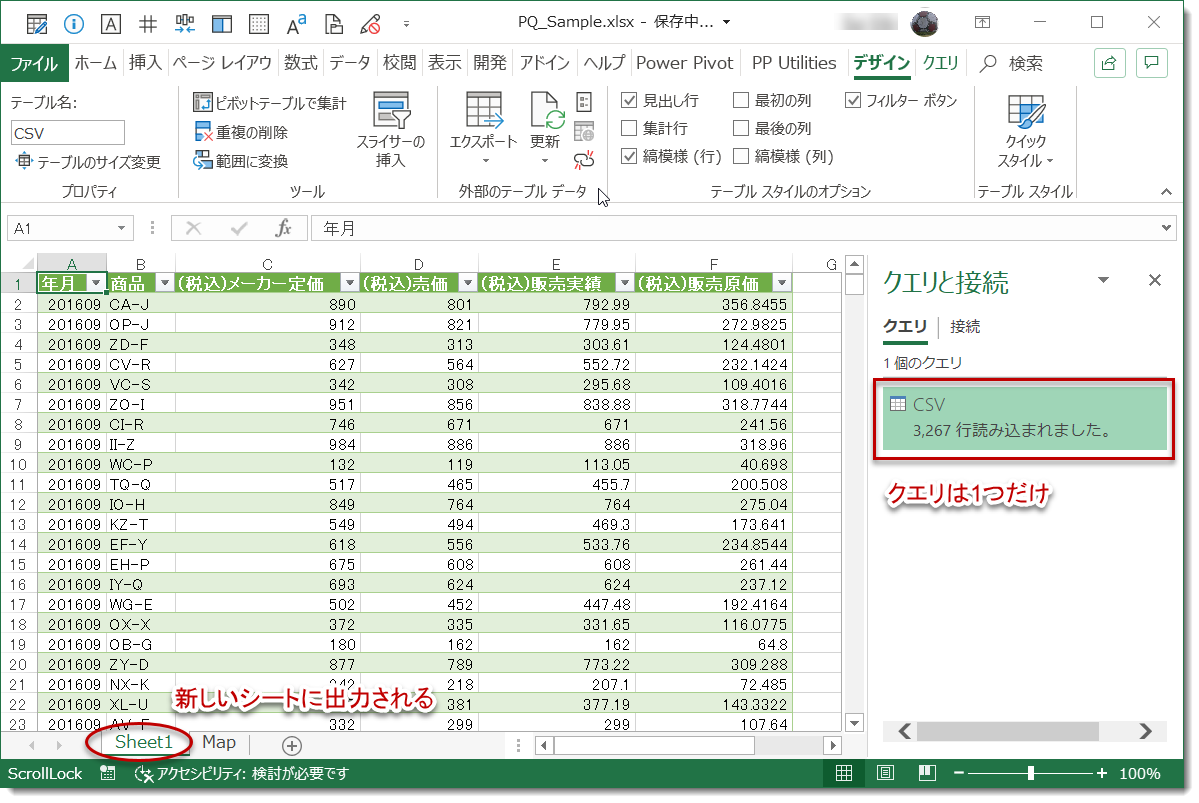1199x803 pixels.
Task: Click the リンク解除 (Unlink) icon below 更新
Action: [585, 160]
